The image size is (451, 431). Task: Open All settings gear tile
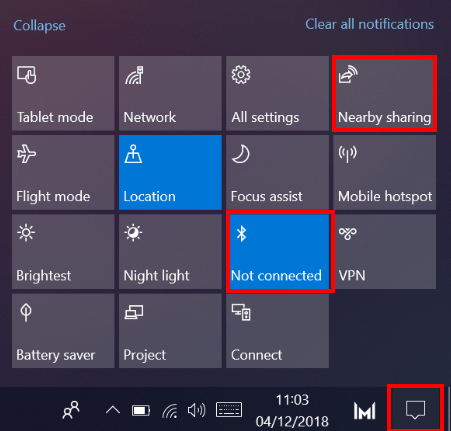pos(277,93)
